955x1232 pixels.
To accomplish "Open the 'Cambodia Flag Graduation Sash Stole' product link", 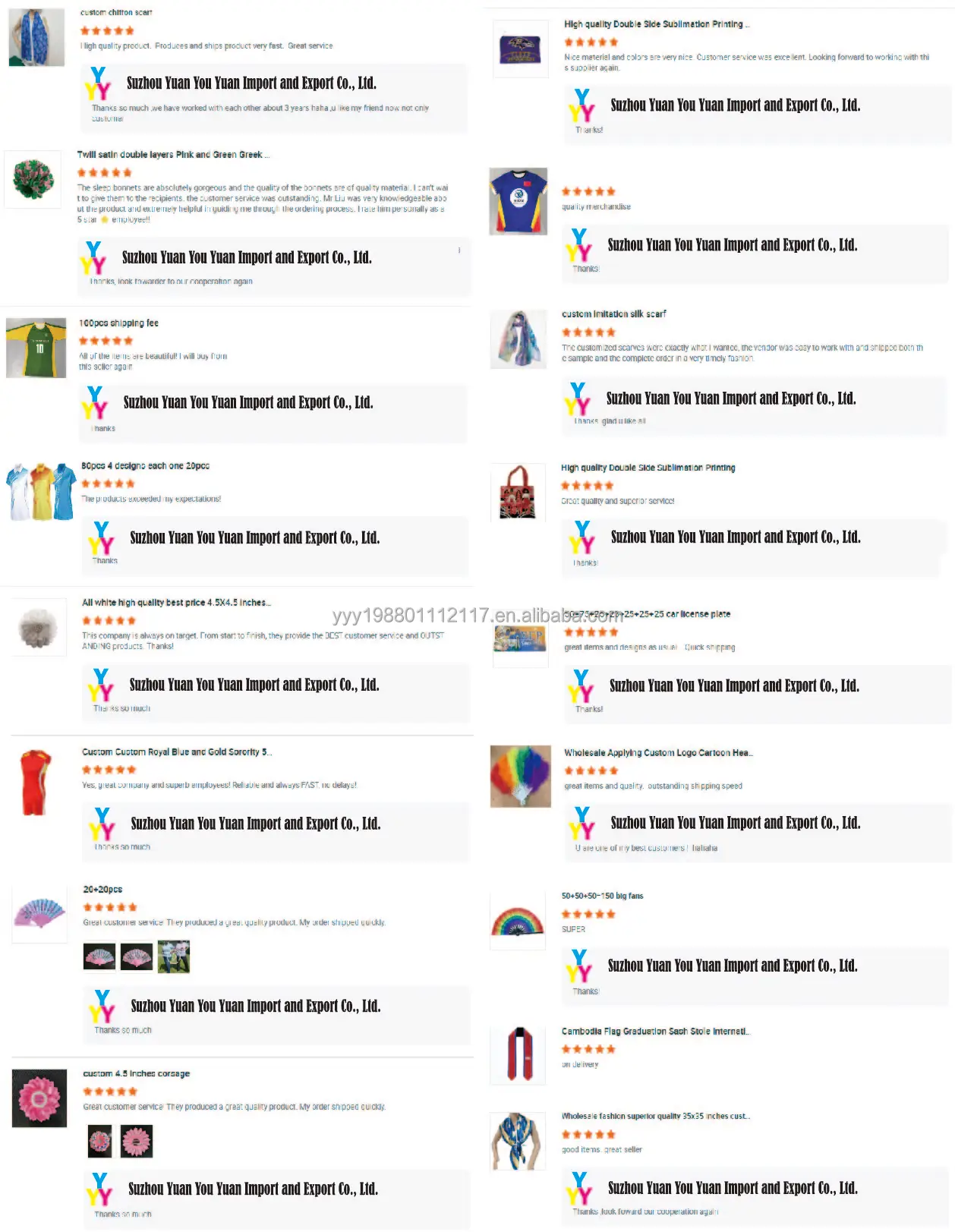I will pos(655,1031).
